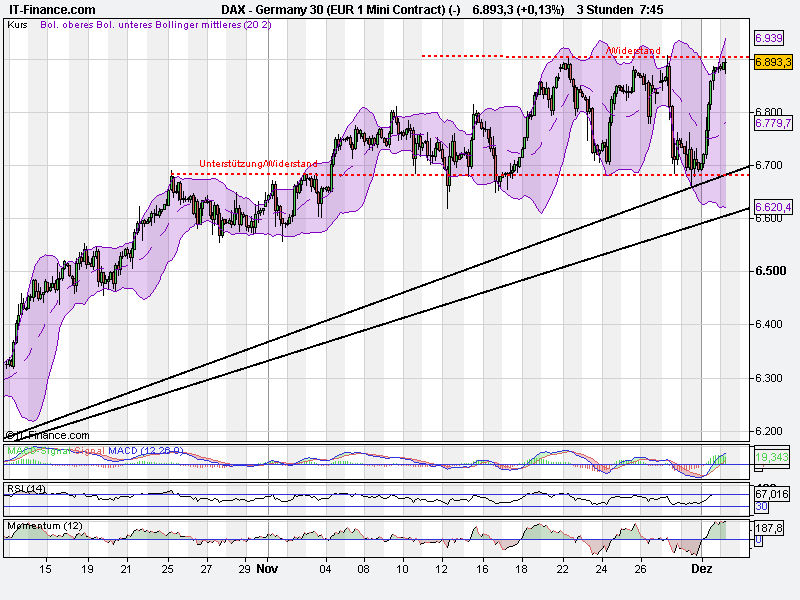800x600 pixels.
Task: Open the IT-Finance.com homepage link
Action: tap(50, 9)
